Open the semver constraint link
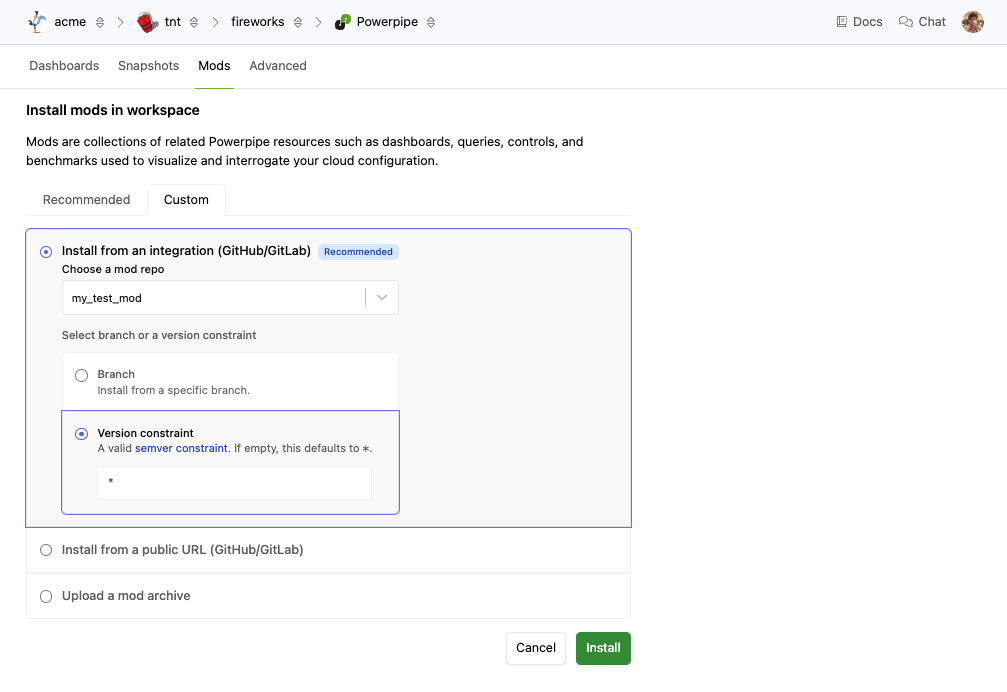 click(181, 449)
